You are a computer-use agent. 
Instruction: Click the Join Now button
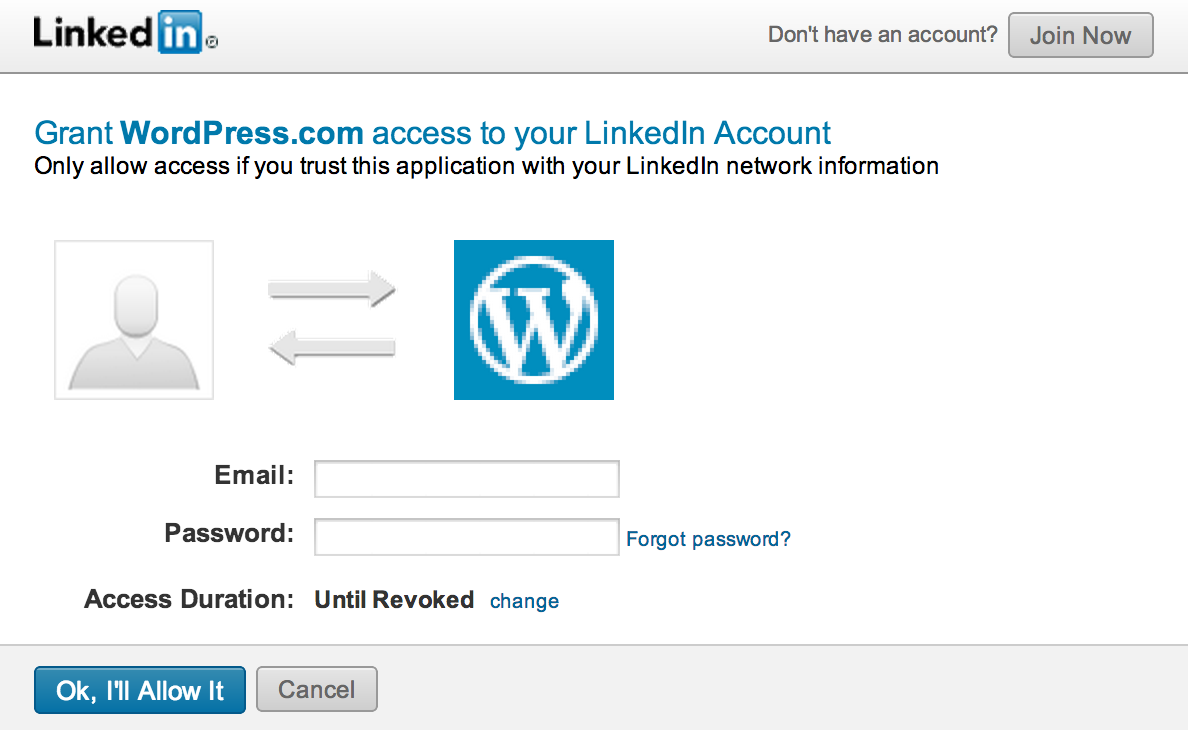pyautogui.click(x=1080, y=35)
